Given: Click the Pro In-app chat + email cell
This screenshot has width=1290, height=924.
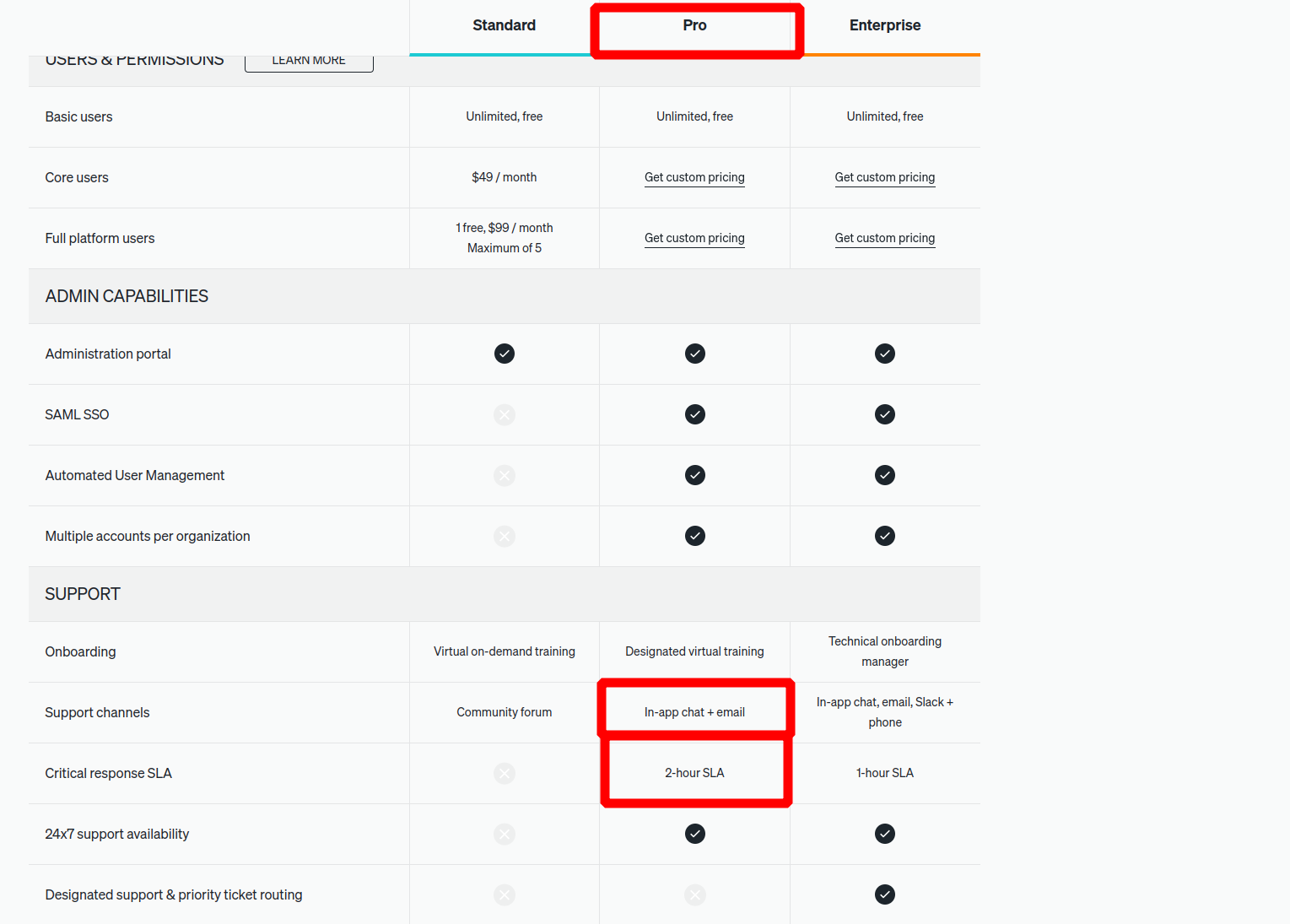Looking at the screenshot, I should 694,712.
